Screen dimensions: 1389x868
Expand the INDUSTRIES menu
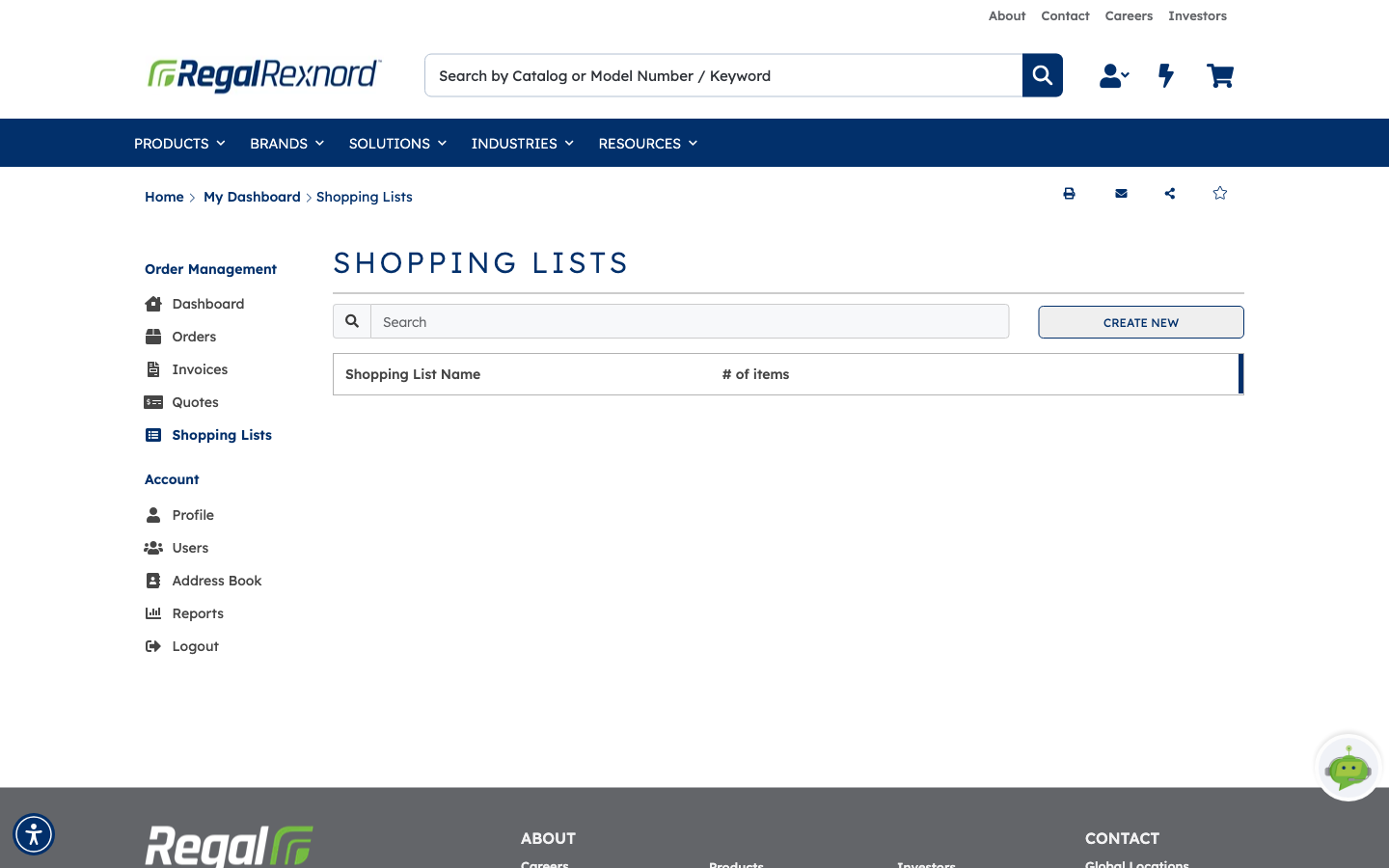click(522, 143)
